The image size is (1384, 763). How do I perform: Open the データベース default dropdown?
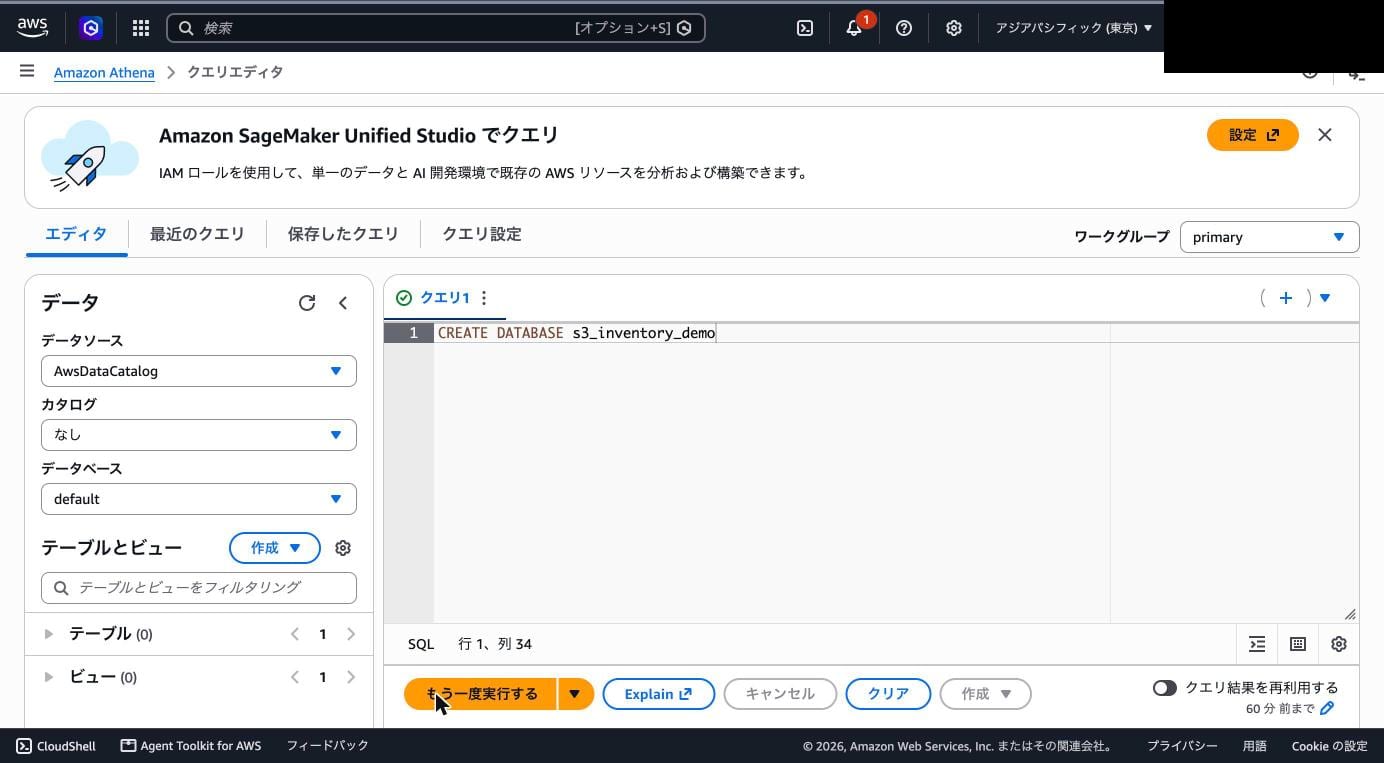[199, 499]
